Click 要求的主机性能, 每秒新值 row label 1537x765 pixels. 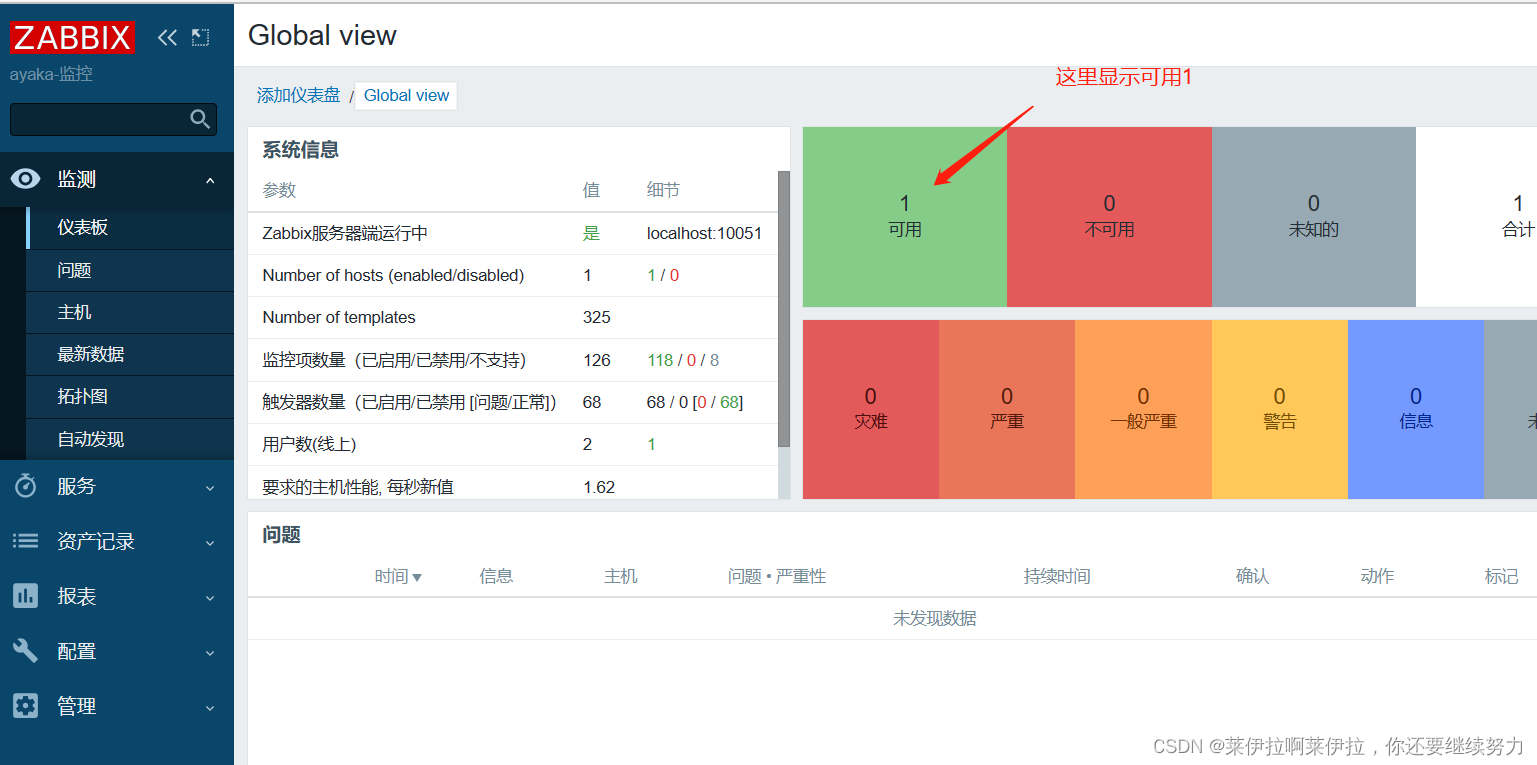point(358,487)
